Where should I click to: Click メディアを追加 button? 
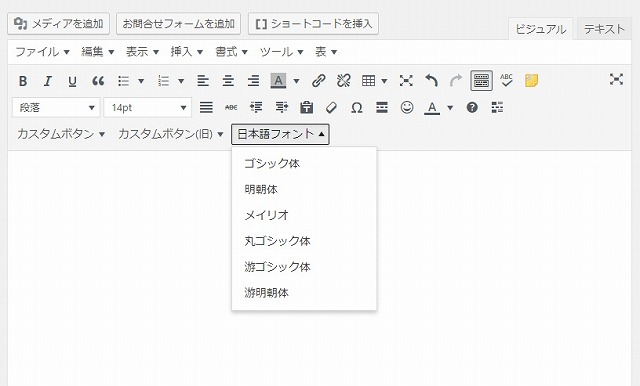[58, 24]
